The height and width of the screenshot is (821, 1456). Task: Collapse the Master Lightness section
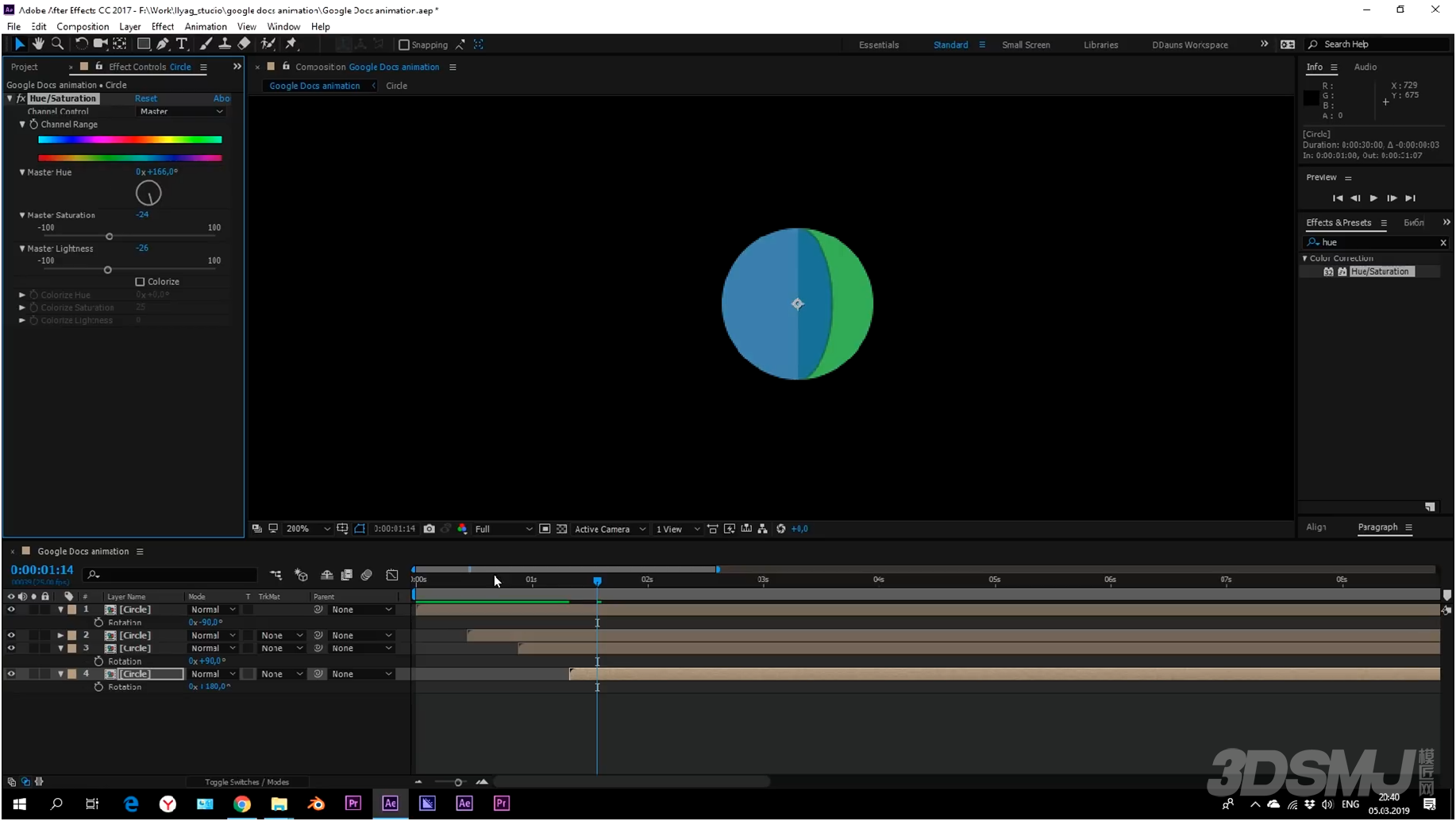tap(22, 249)
